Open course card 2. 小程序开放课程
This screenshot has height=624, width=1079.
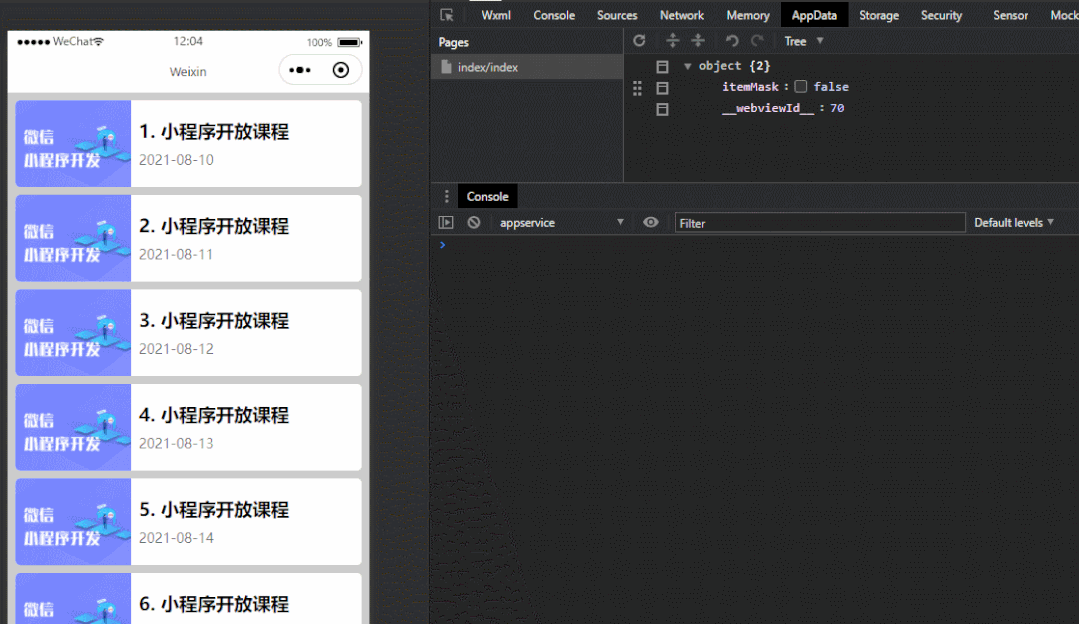pos(189,238)
